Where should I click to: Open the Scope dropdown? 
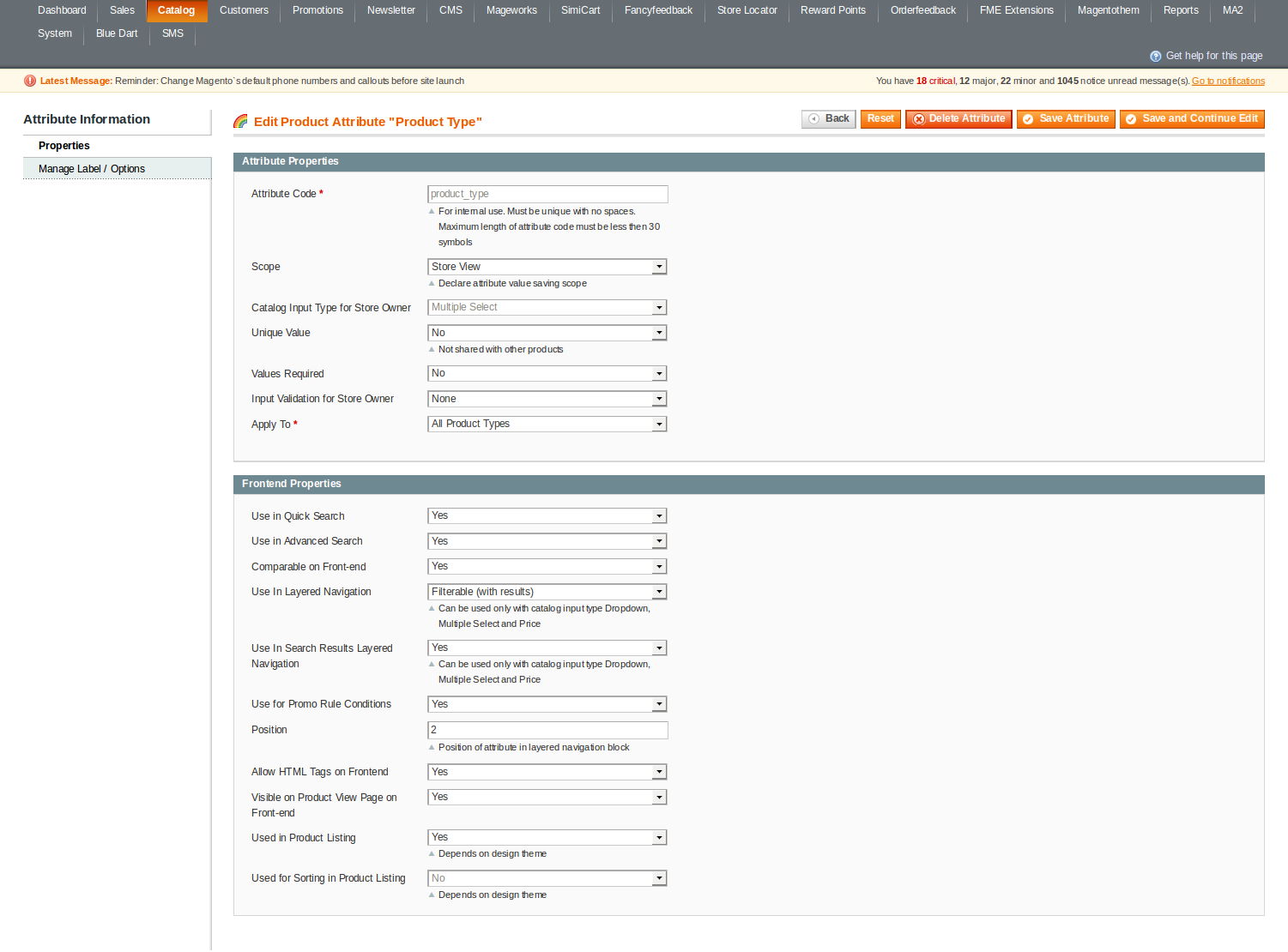tap(547, 268)
